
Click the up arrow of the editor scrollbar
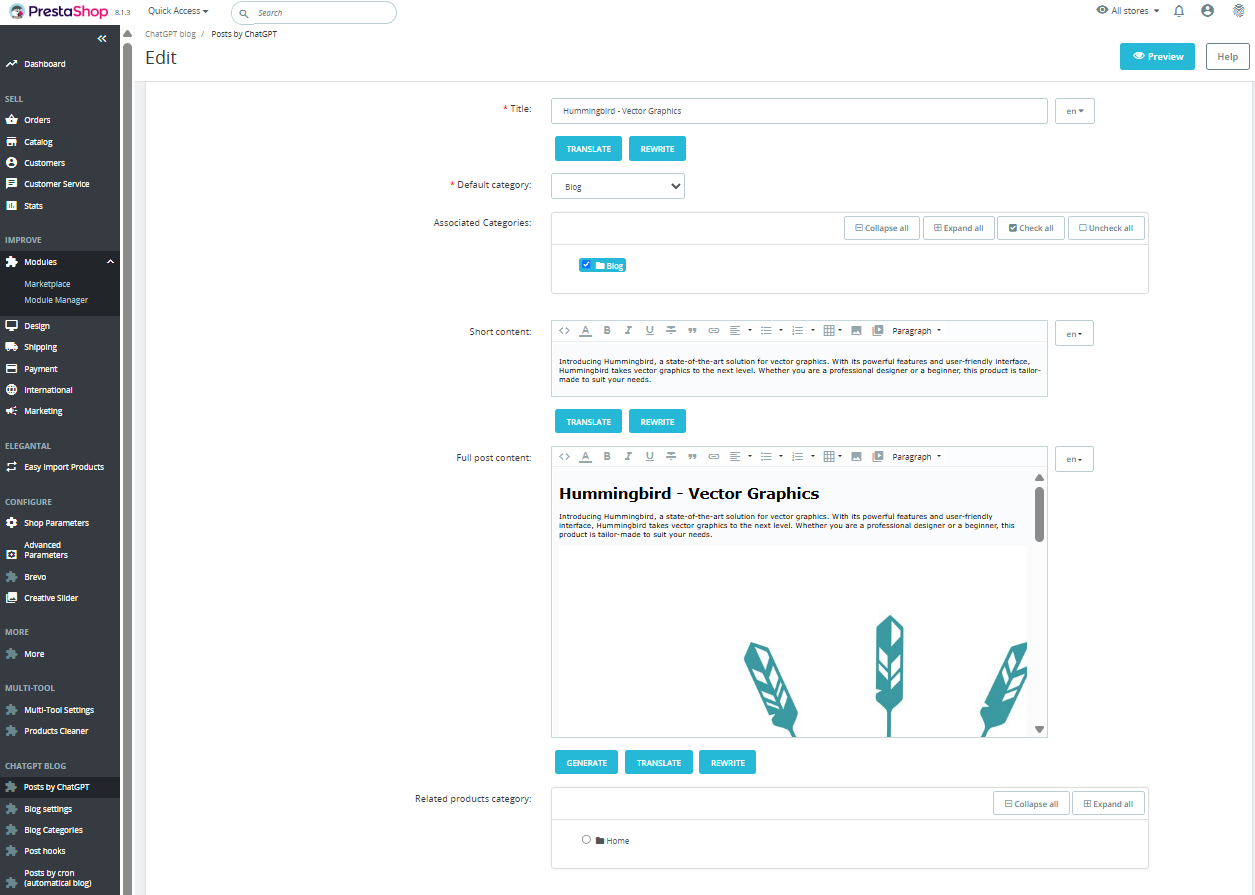point(1039,478)
